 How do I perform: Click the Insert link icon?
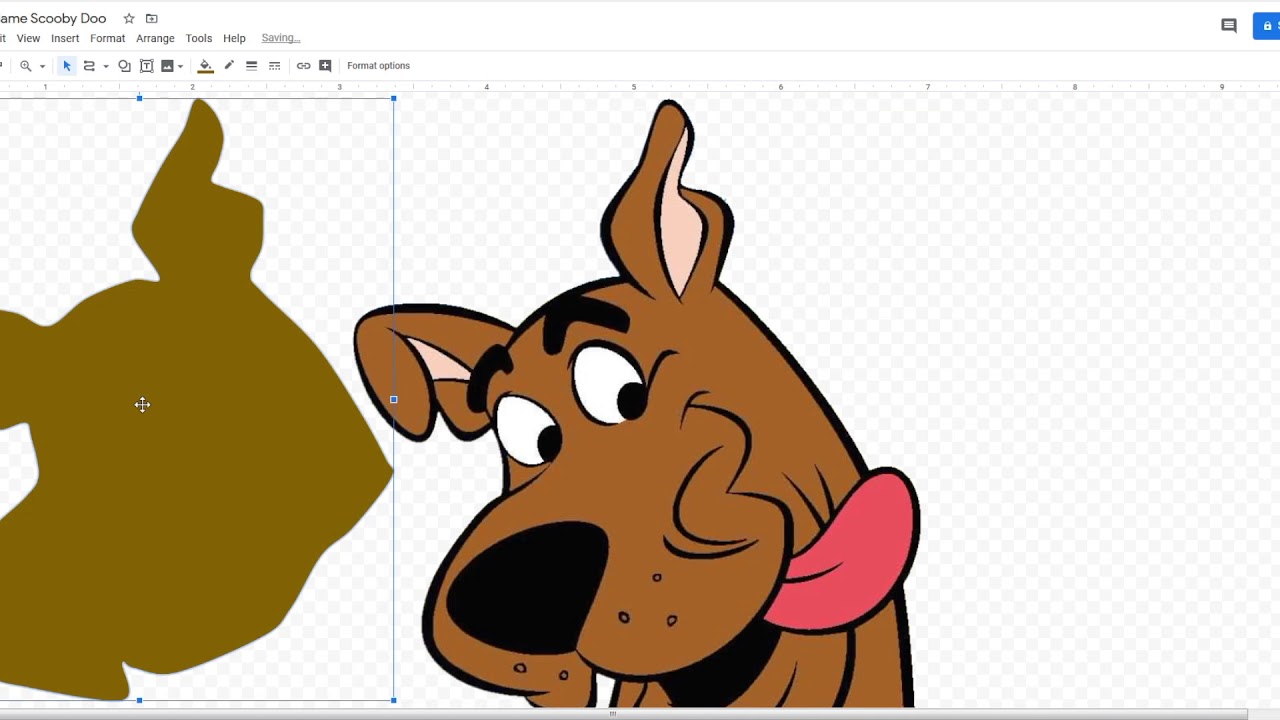click(303, 66)
